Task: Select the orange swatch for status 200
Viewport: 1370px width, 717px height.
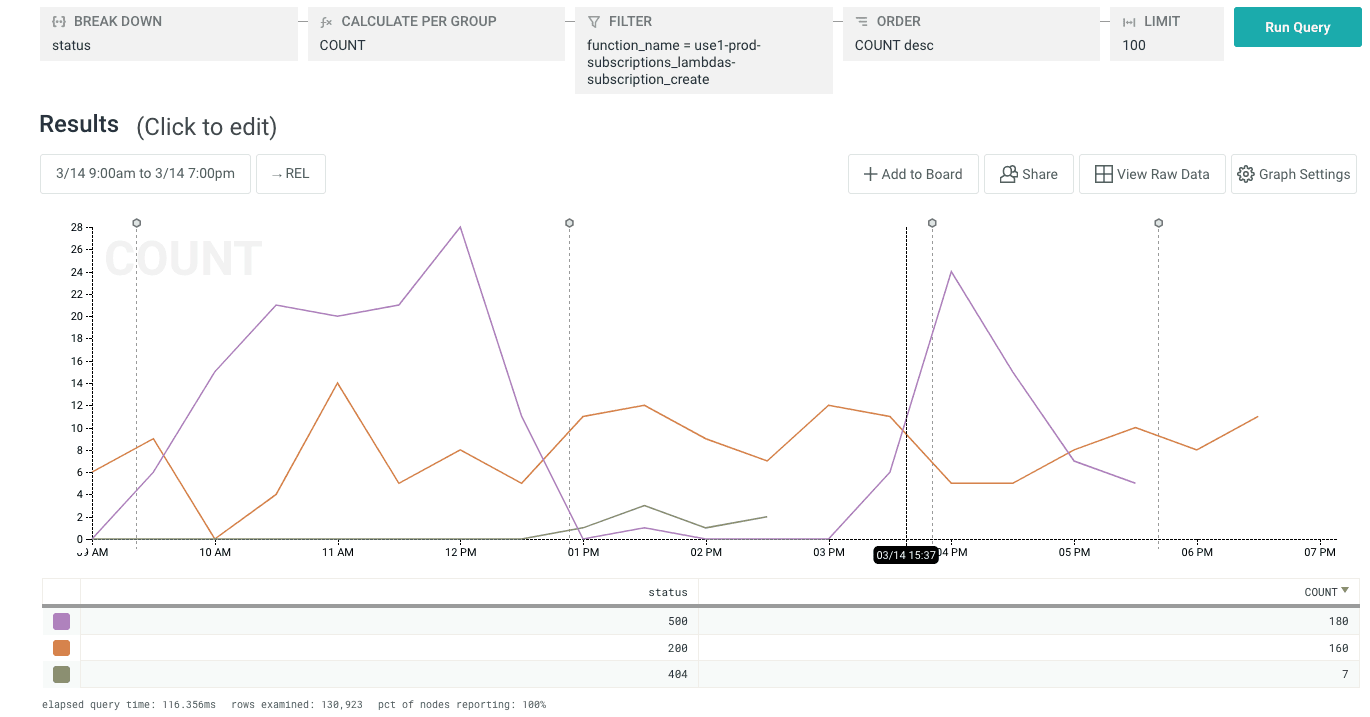Action: coord(61,648)
